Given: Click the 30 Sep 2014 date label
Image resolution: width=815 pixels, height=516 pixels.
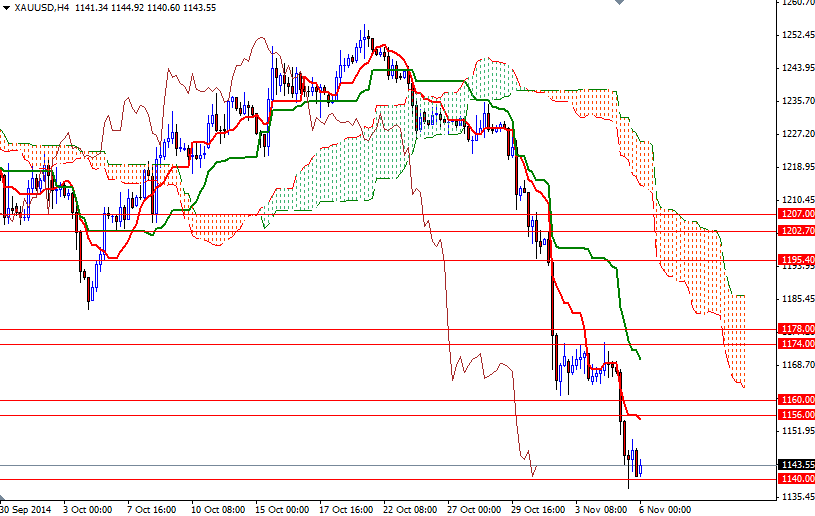Looking at the screenshot, I should click(x=27, y=508).
